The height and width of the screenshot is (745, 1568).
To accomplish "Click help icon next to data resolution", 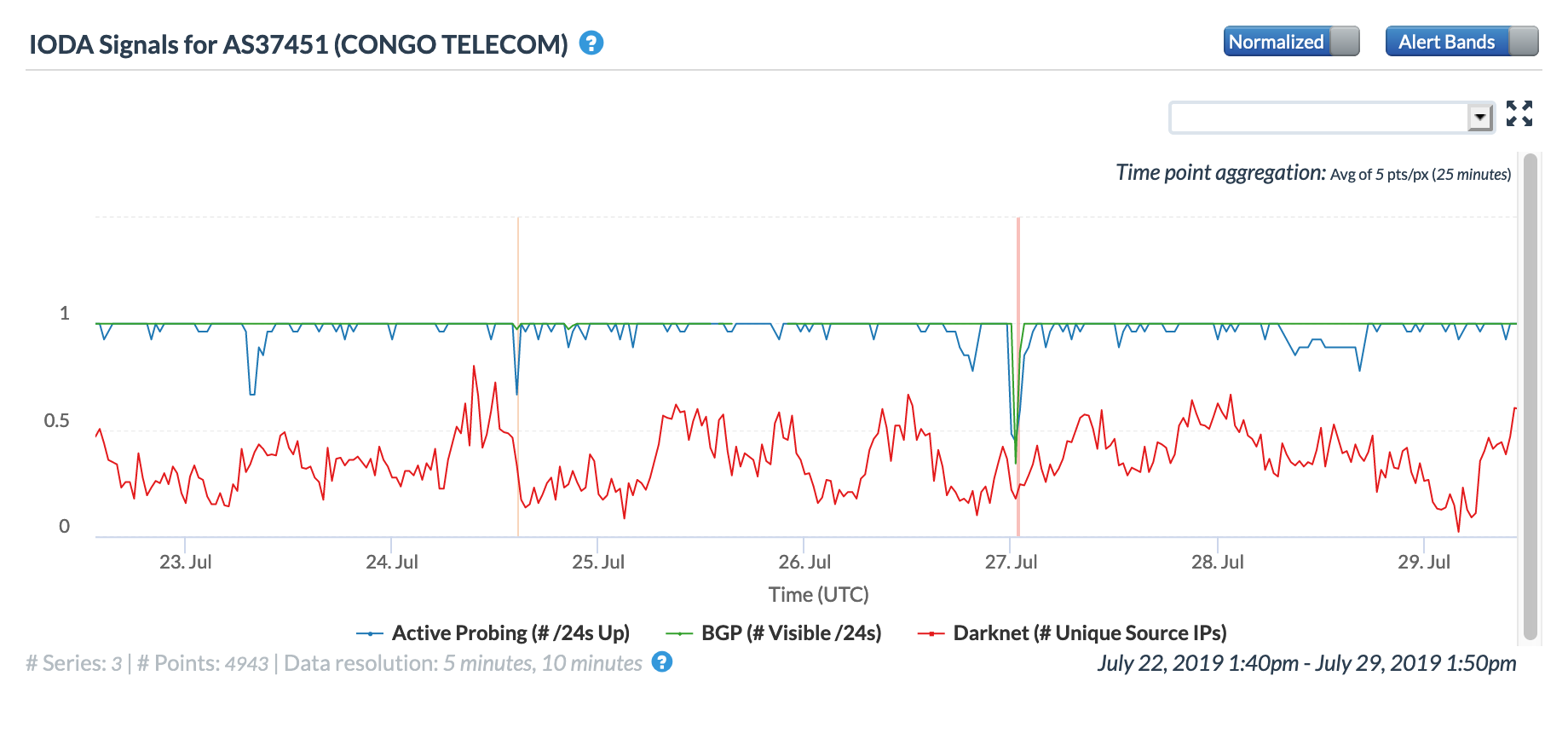I will 662,662.
